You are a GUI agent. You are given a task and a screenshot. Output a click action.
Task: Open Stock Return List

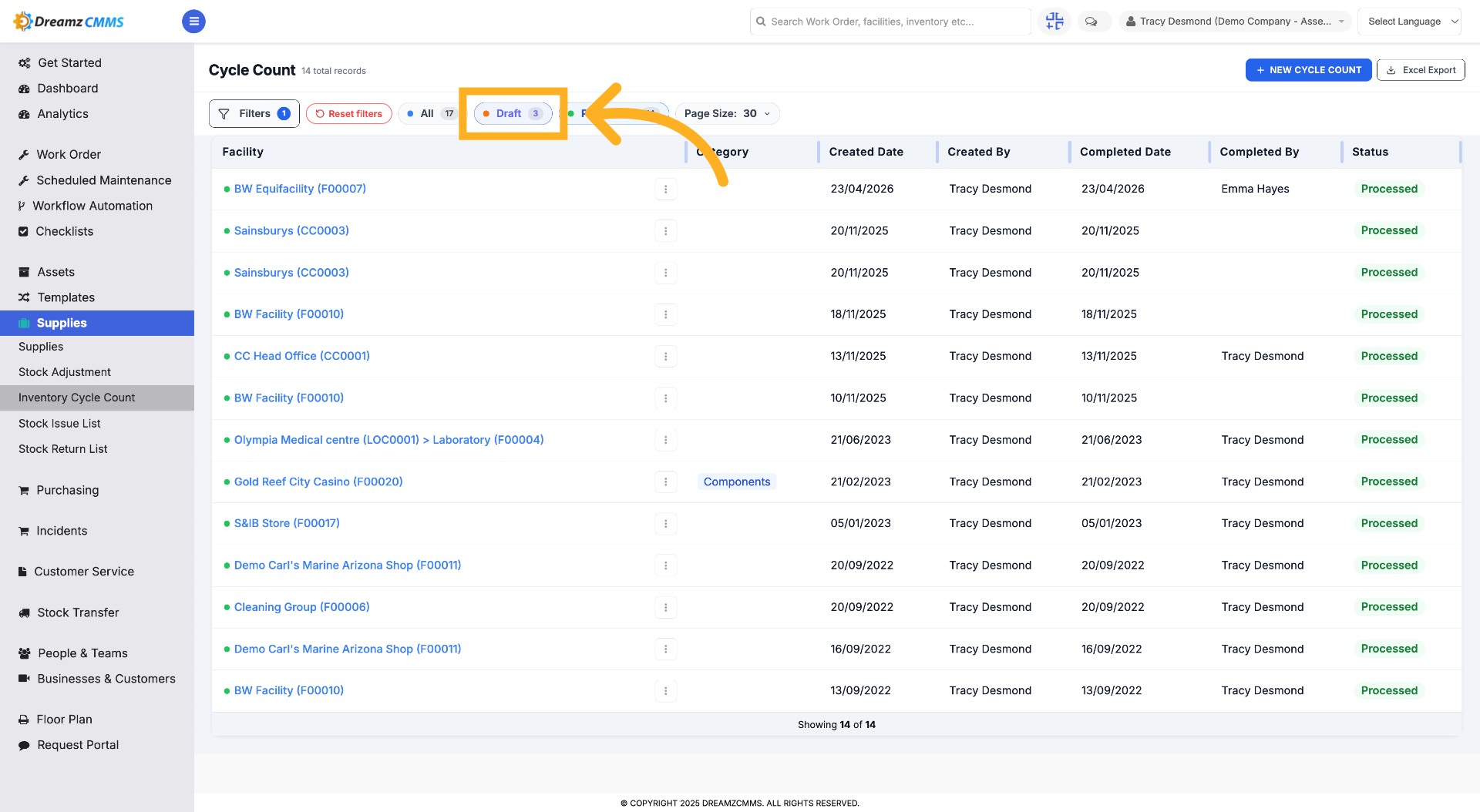63,449
